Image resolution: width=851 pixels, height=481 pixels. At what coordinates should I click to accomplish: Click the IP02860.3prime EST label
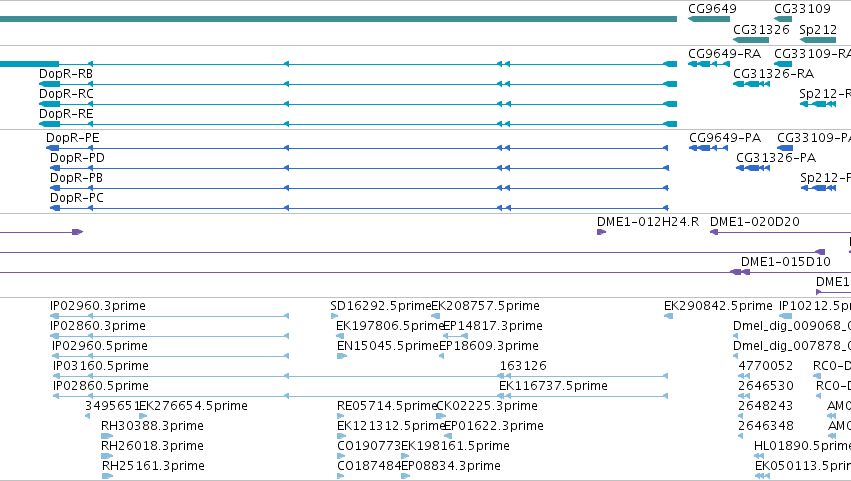pos(98,326)
